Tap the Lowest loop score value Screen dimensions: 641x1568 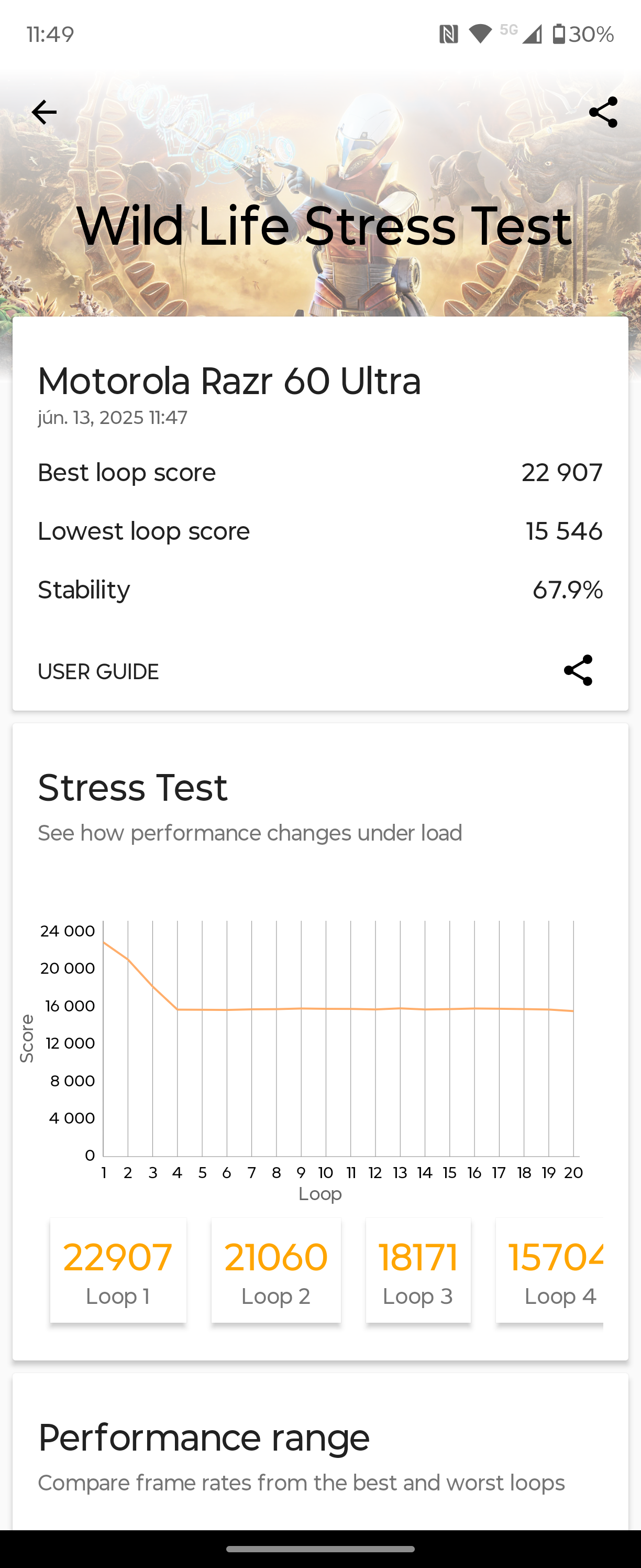(x=565, y=531)
